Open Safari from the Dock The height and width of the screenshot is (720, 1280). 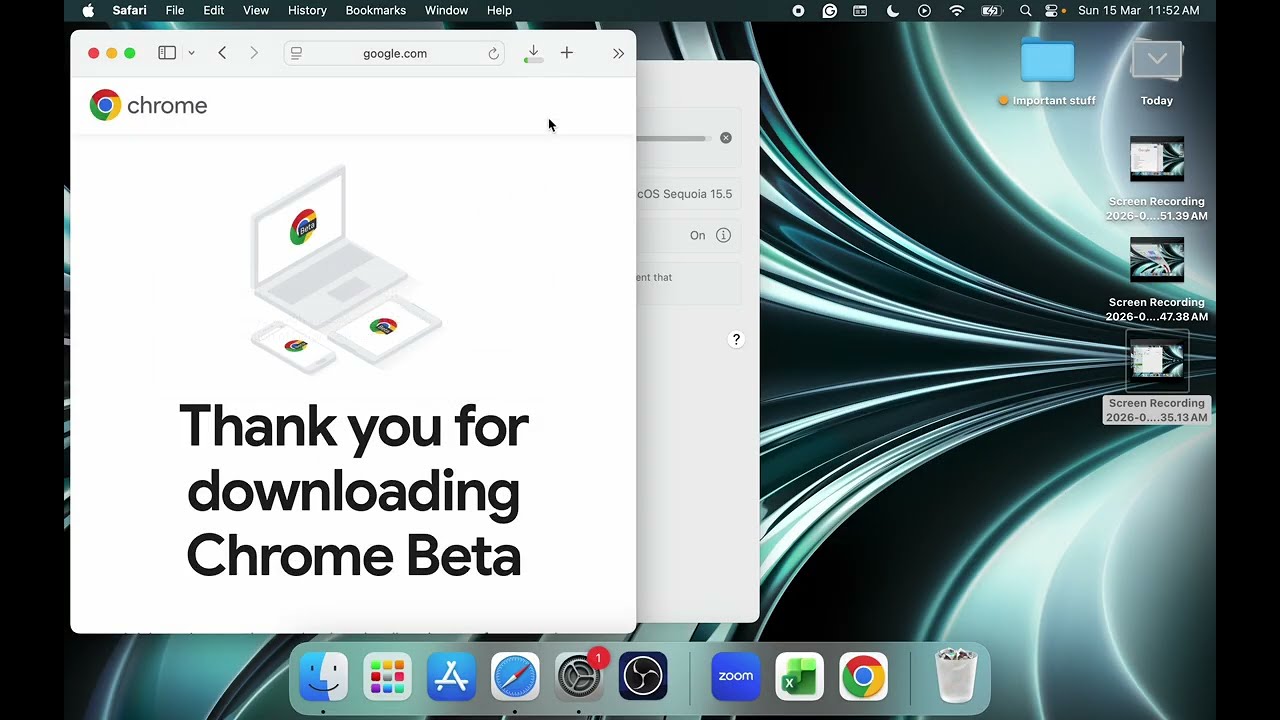point(515,677)
